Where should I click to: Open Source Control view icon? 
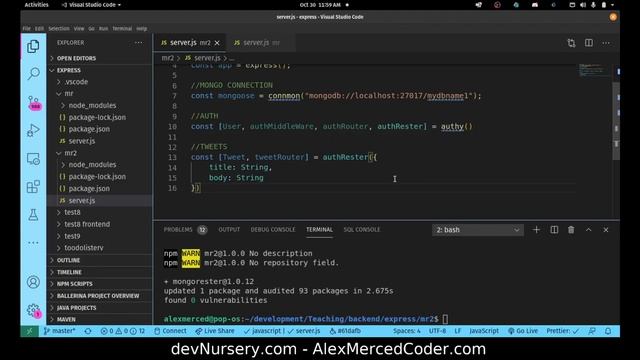tap(33, 102)
